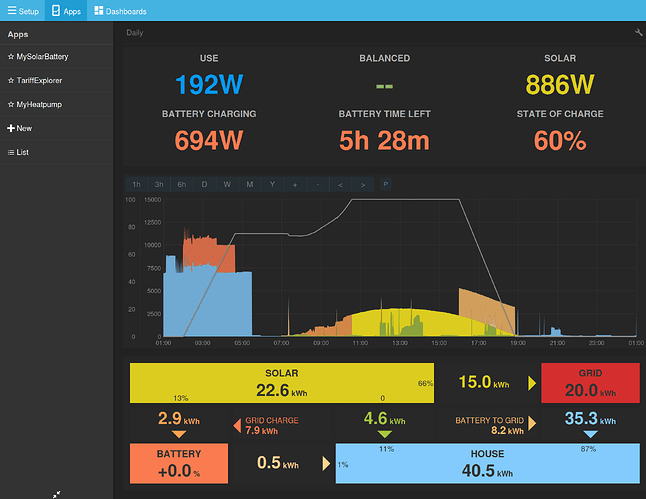The image size is (646, 499).
Task: Click the 2.9 kWh solar-to-battery value
Action: point(179,419)
